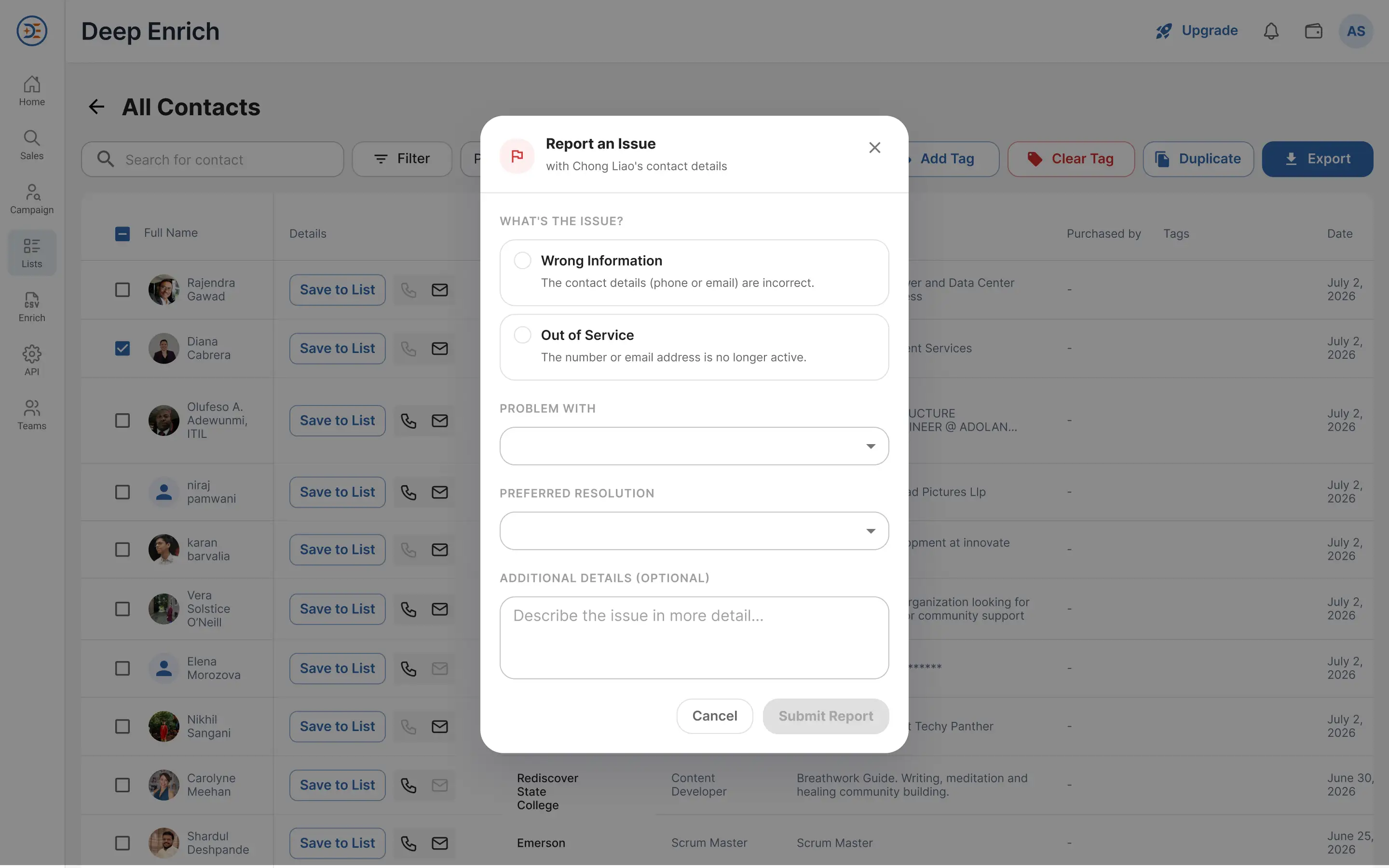Go to the Sales sidebar section
Viewport: 1389px width, 868px height.
coord(31,145)
